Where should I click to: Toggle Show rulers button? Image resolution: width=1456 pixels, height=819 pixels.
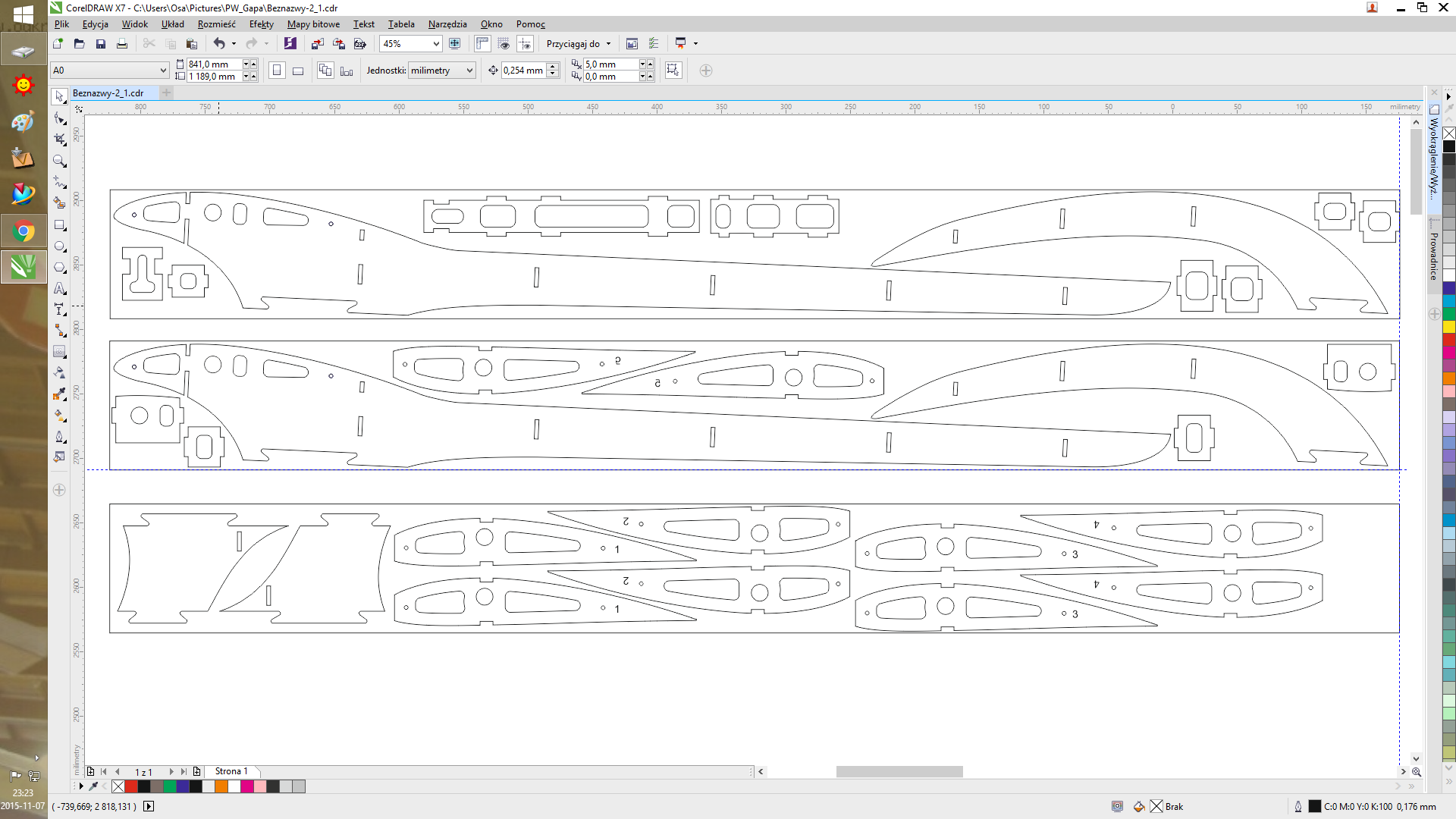(x=482, y=44)
